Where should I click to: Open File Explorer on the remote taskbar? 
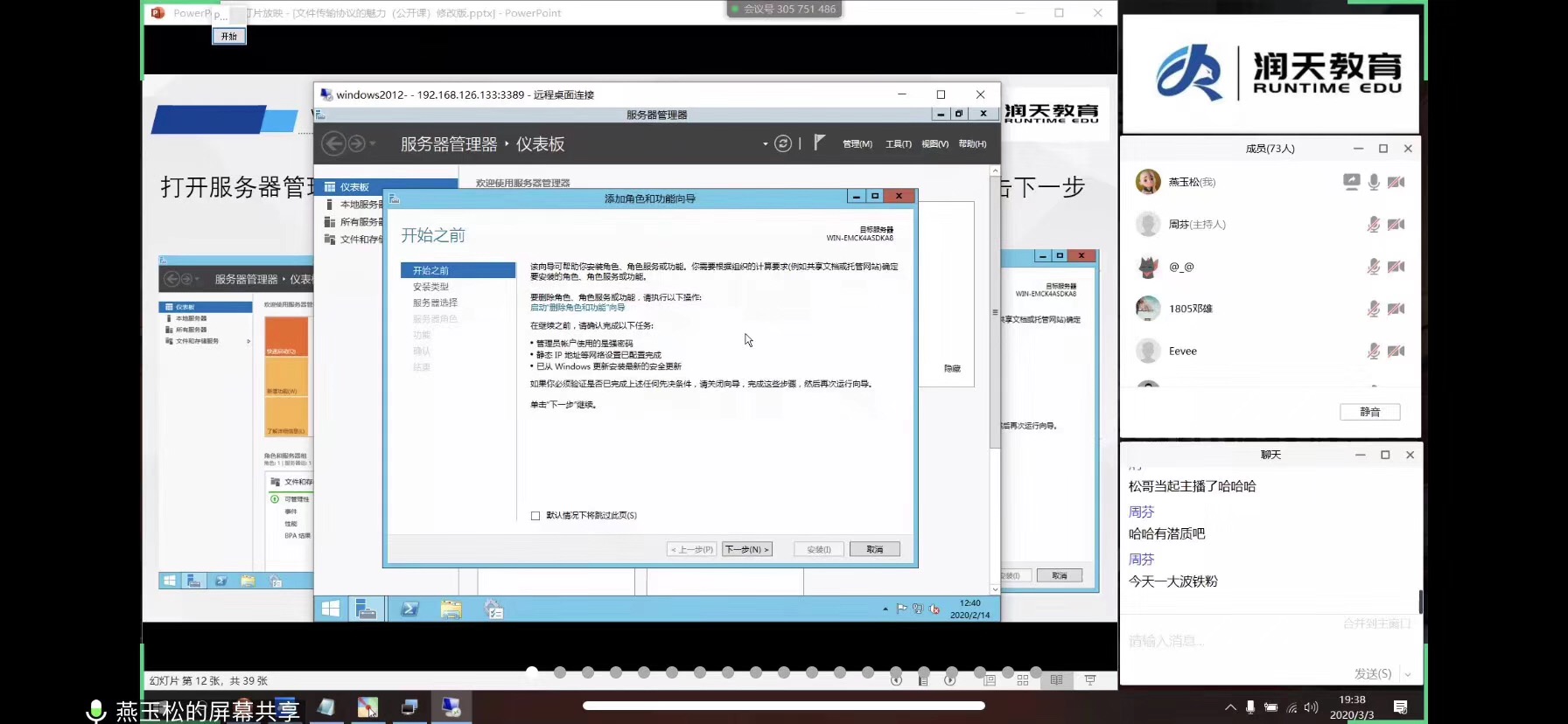[x=451, y=609]
